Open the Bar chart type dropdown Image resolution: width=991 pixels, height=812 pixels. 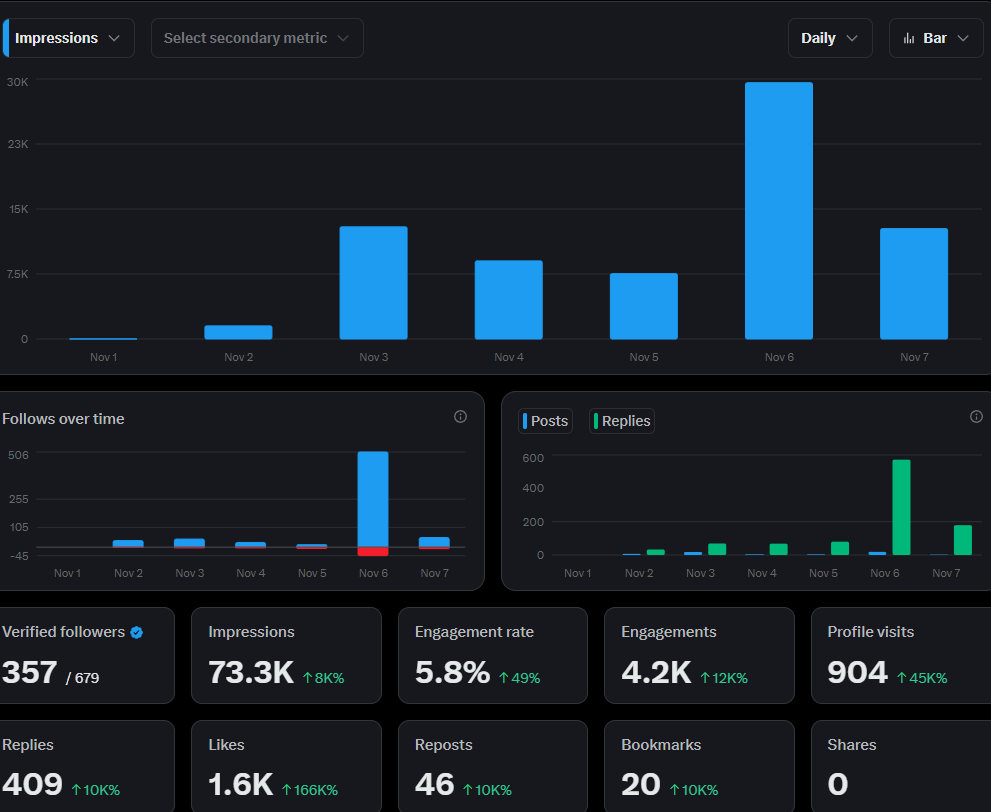point(936,38)
